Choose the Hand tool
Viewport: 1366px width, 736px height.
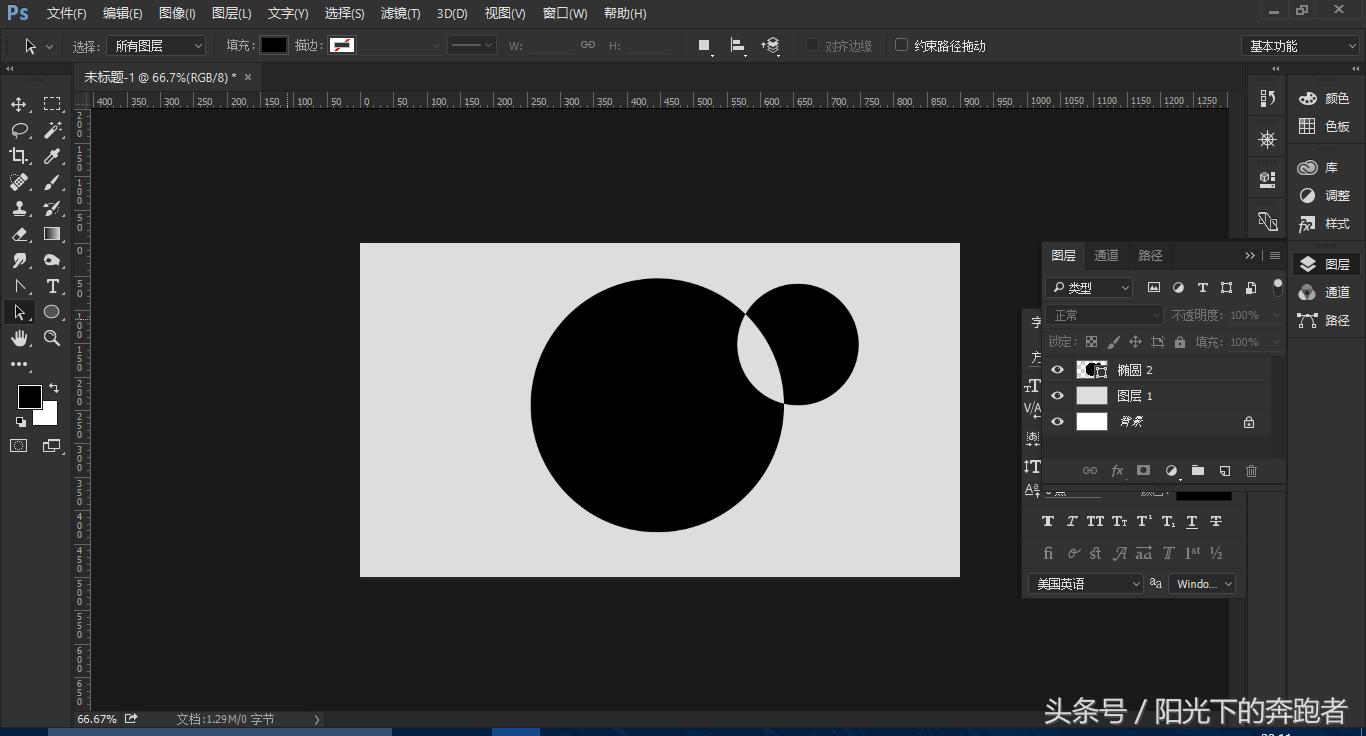click(x=19, y=338)
